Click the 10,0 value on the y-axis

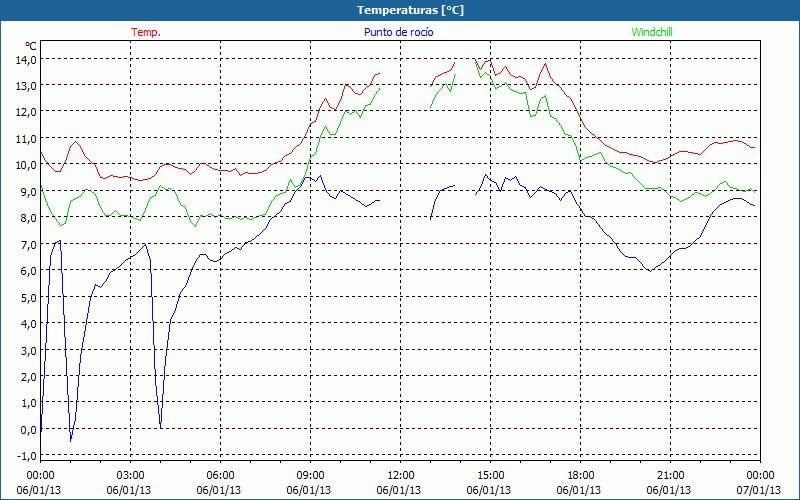(x=26, y=165)
